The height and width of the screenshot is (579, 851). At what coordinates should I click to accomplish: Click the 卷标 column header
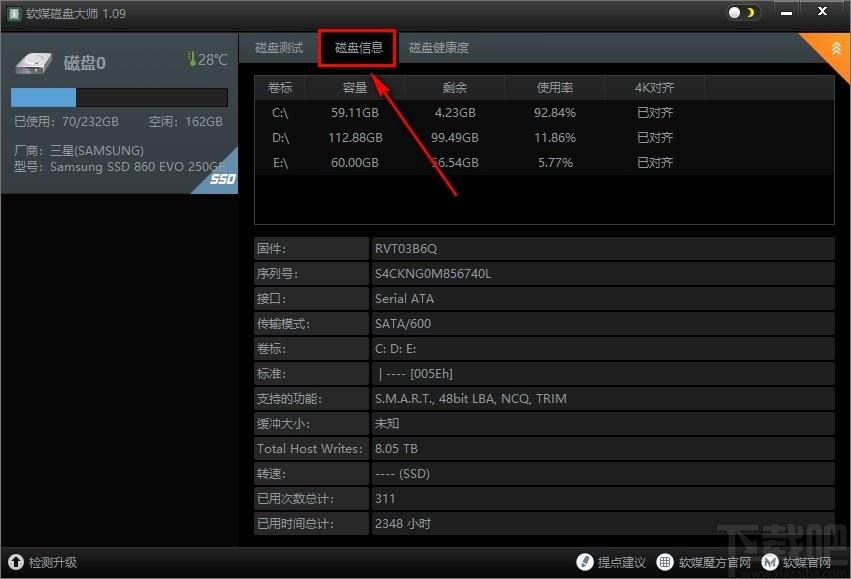(280, 88)
